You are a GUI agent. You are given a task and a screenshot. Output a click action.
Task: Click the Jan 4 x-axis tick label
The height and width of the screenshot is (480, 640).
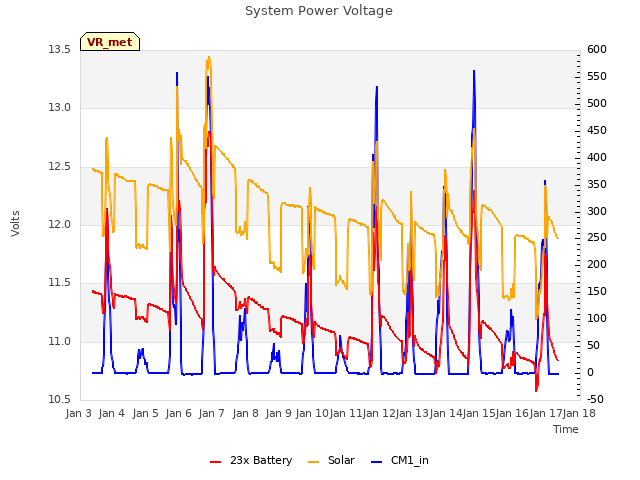112,413
